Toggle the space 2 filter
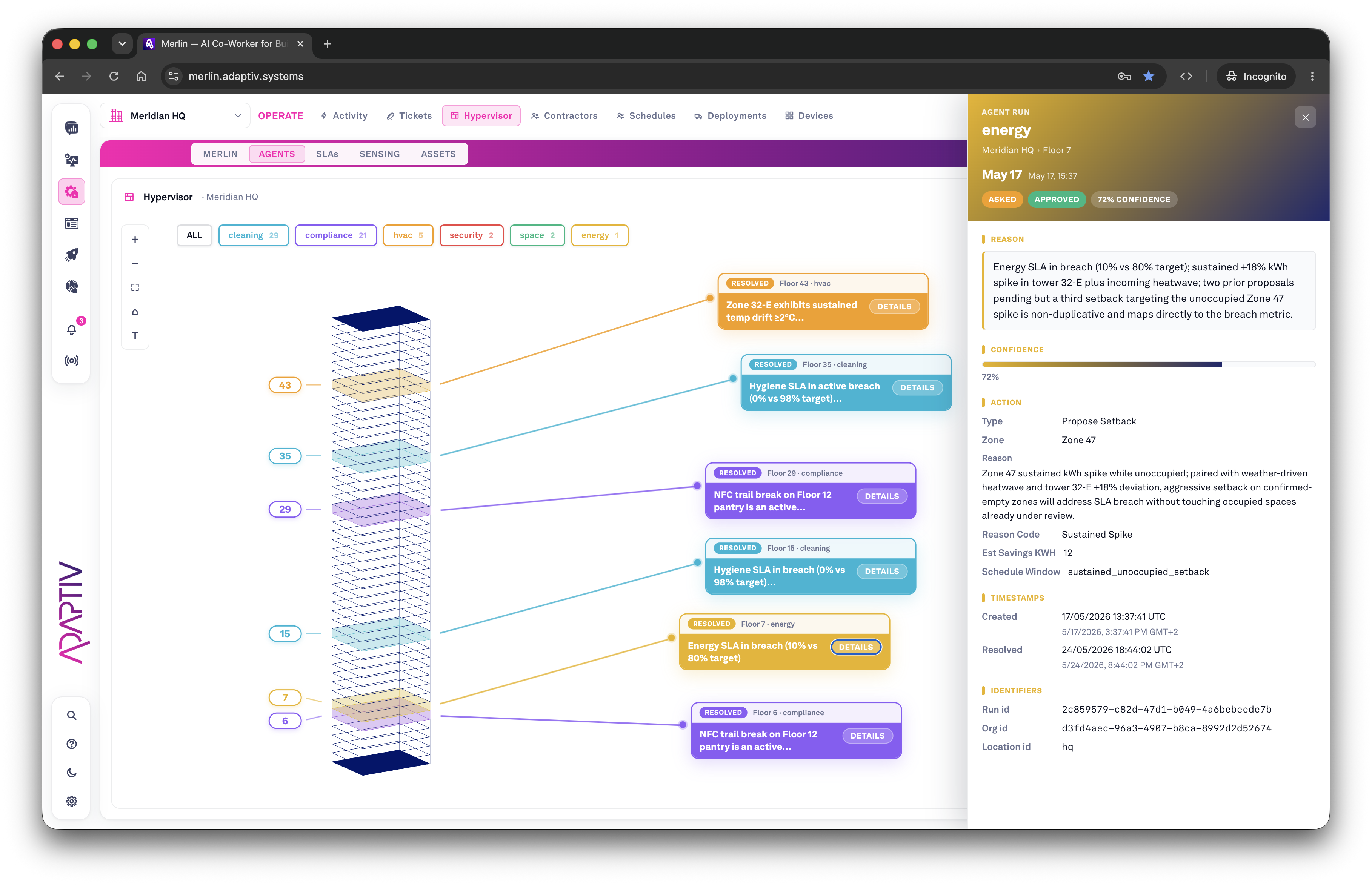The height and width of the screenshot is (885, 1372). (x=537, y=235)
